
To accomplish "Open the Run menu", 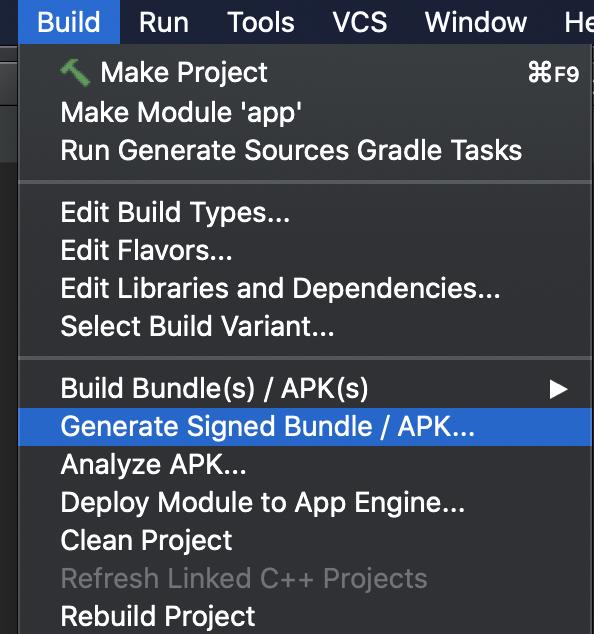I will (164, 22).
